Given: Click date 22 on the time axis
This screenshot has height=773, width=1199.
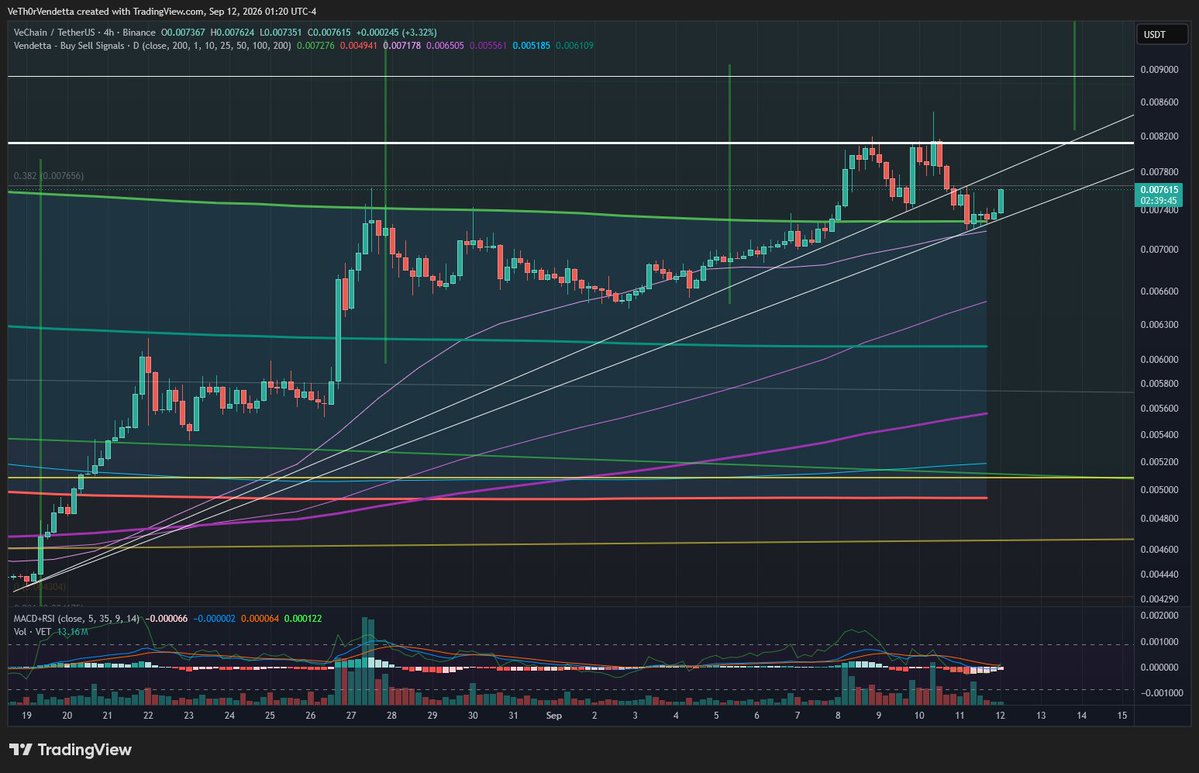Looking at the screenshot, I should [x=148, y=716].
